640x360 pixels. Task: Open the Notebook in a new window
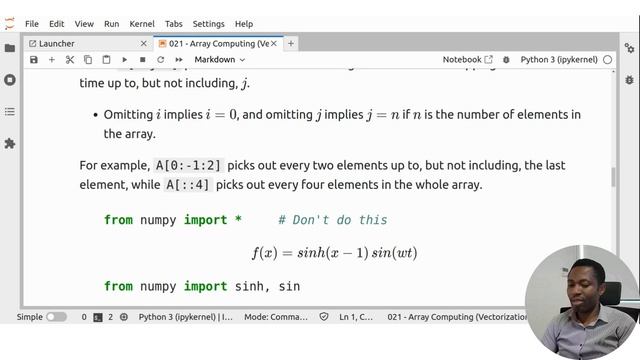[468, 60]
